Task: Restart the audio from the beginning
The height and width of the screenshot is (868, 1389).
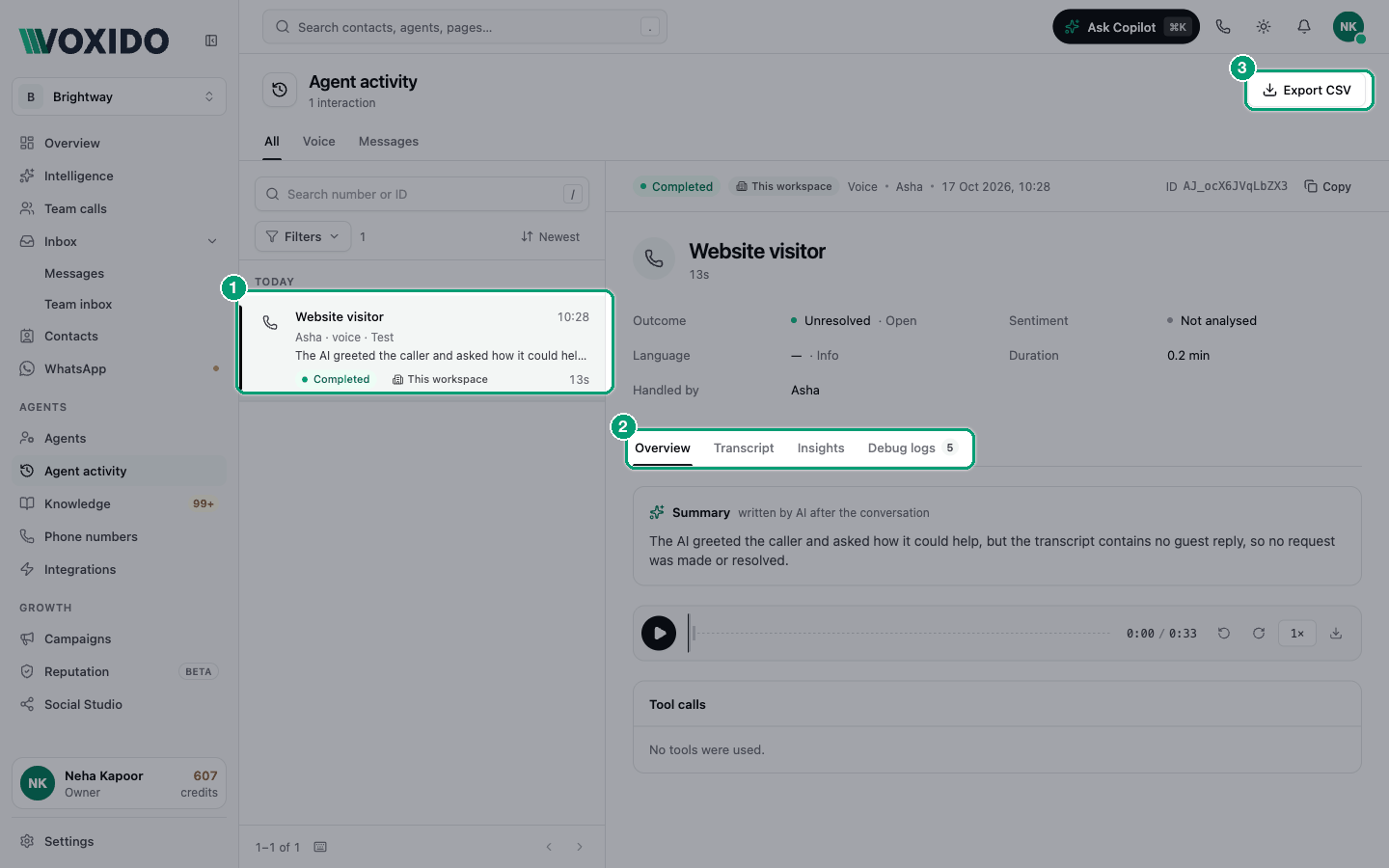Action: (x=1224, y=634)
